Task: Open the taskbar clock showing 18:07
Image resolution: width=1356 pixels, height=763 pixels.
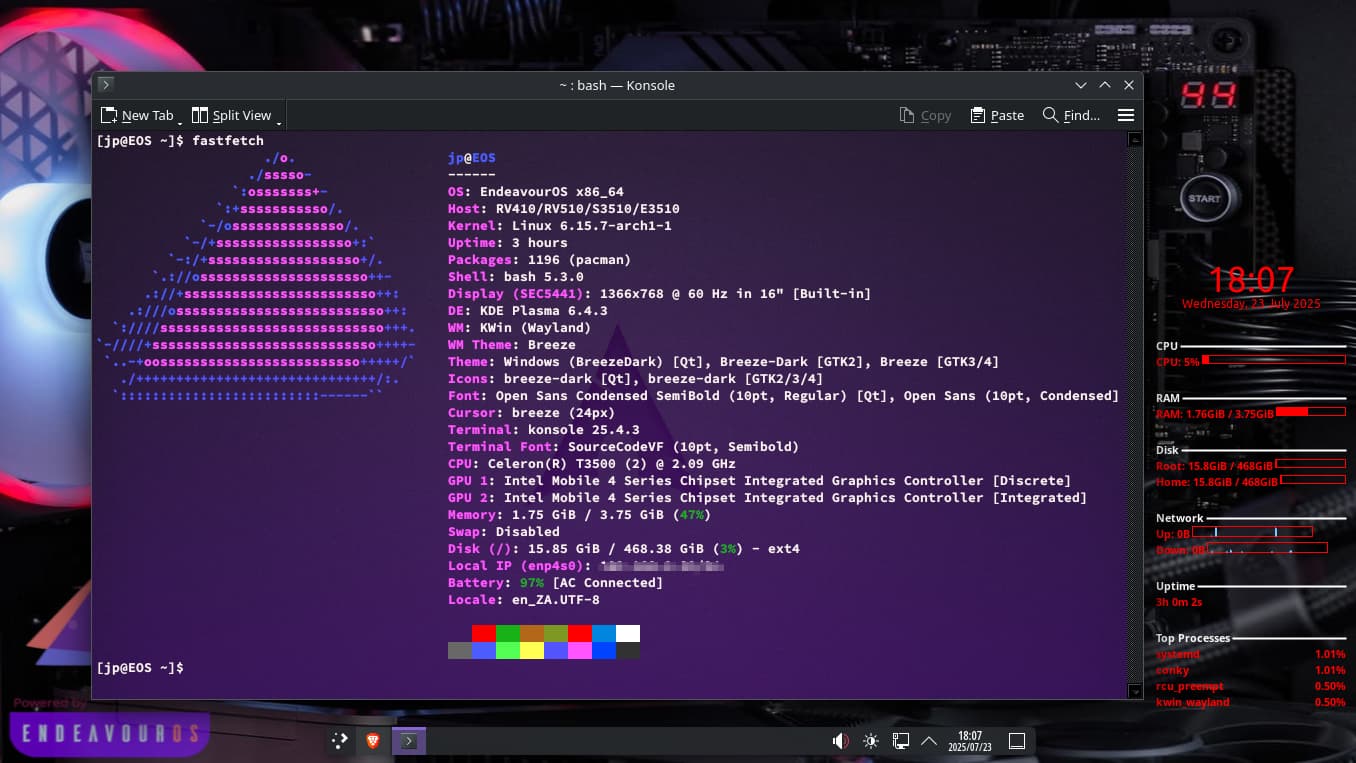Action: [970, 741]
